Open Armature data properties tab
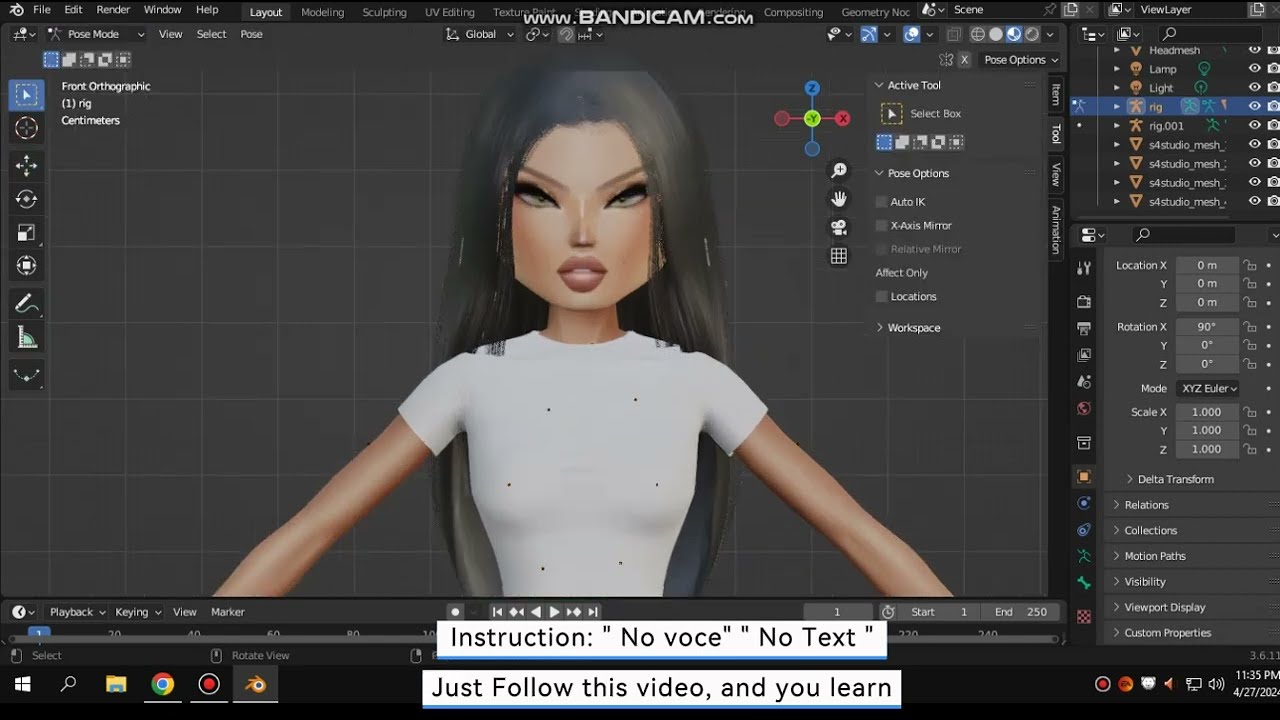1280x720 pixels. click(x=1084, y=556)
